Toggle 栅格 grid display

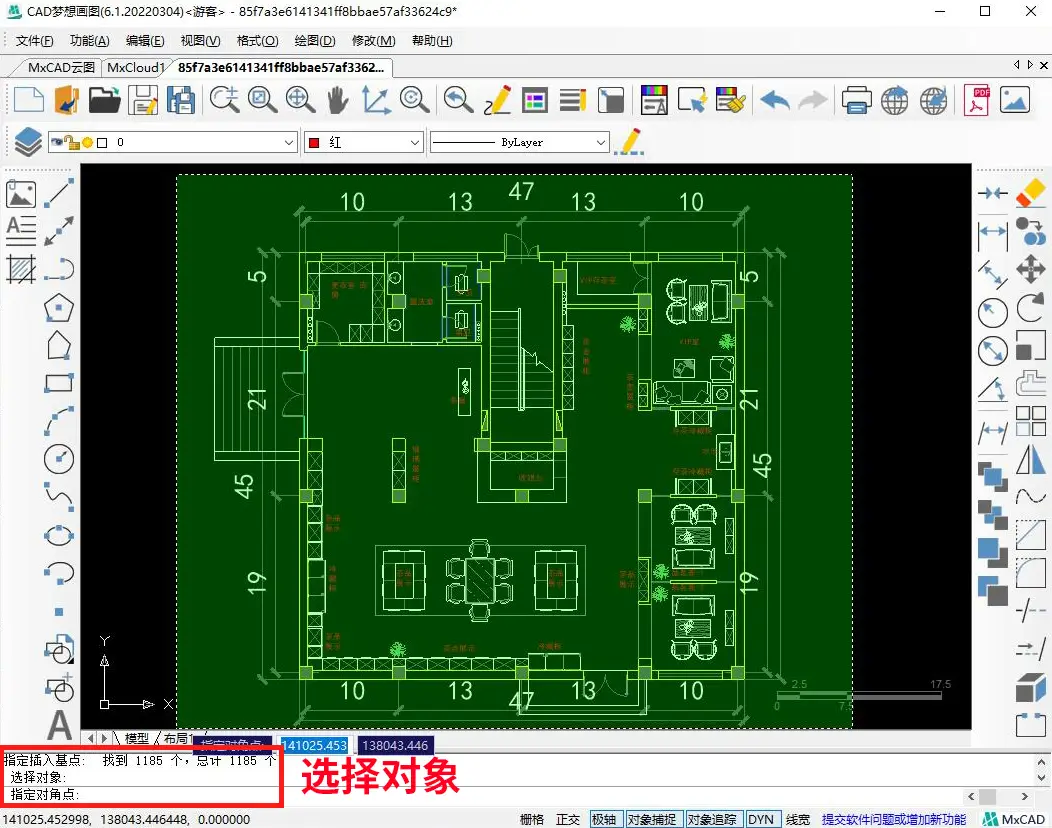click(532, 819)
